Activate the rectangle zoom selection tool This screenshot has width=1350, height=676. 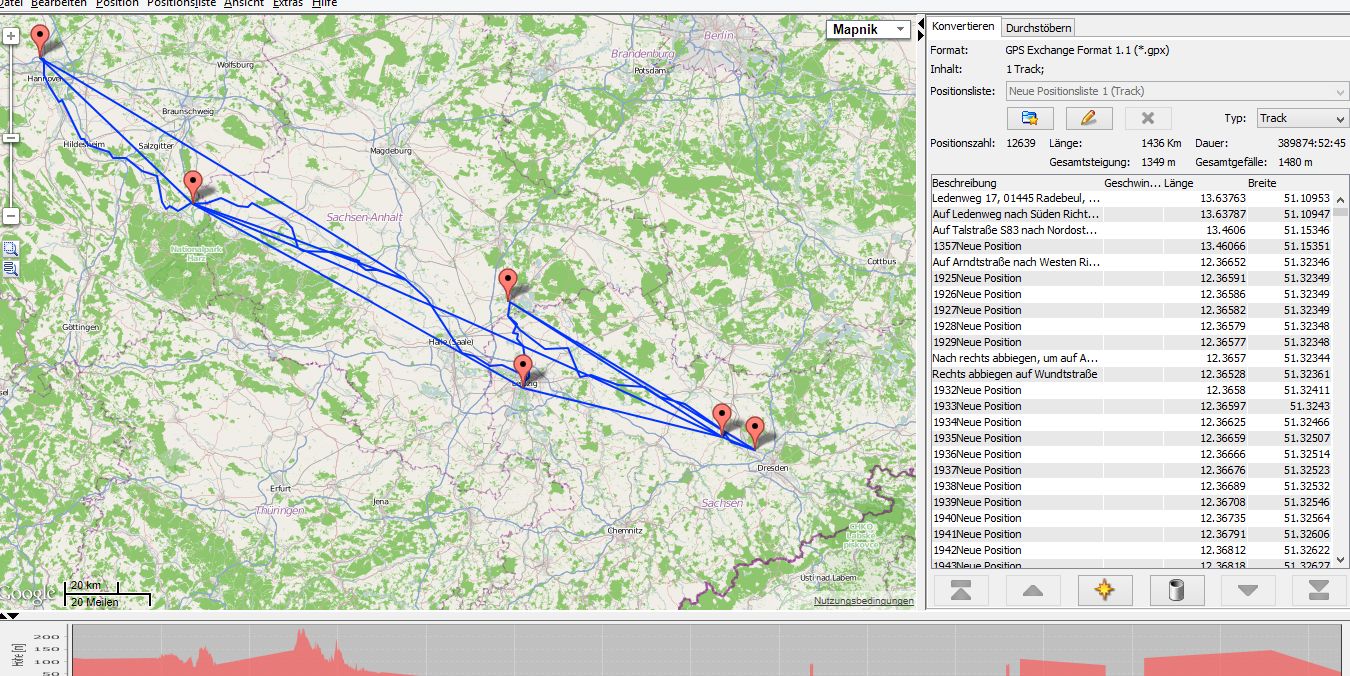[x=10, y=249]
